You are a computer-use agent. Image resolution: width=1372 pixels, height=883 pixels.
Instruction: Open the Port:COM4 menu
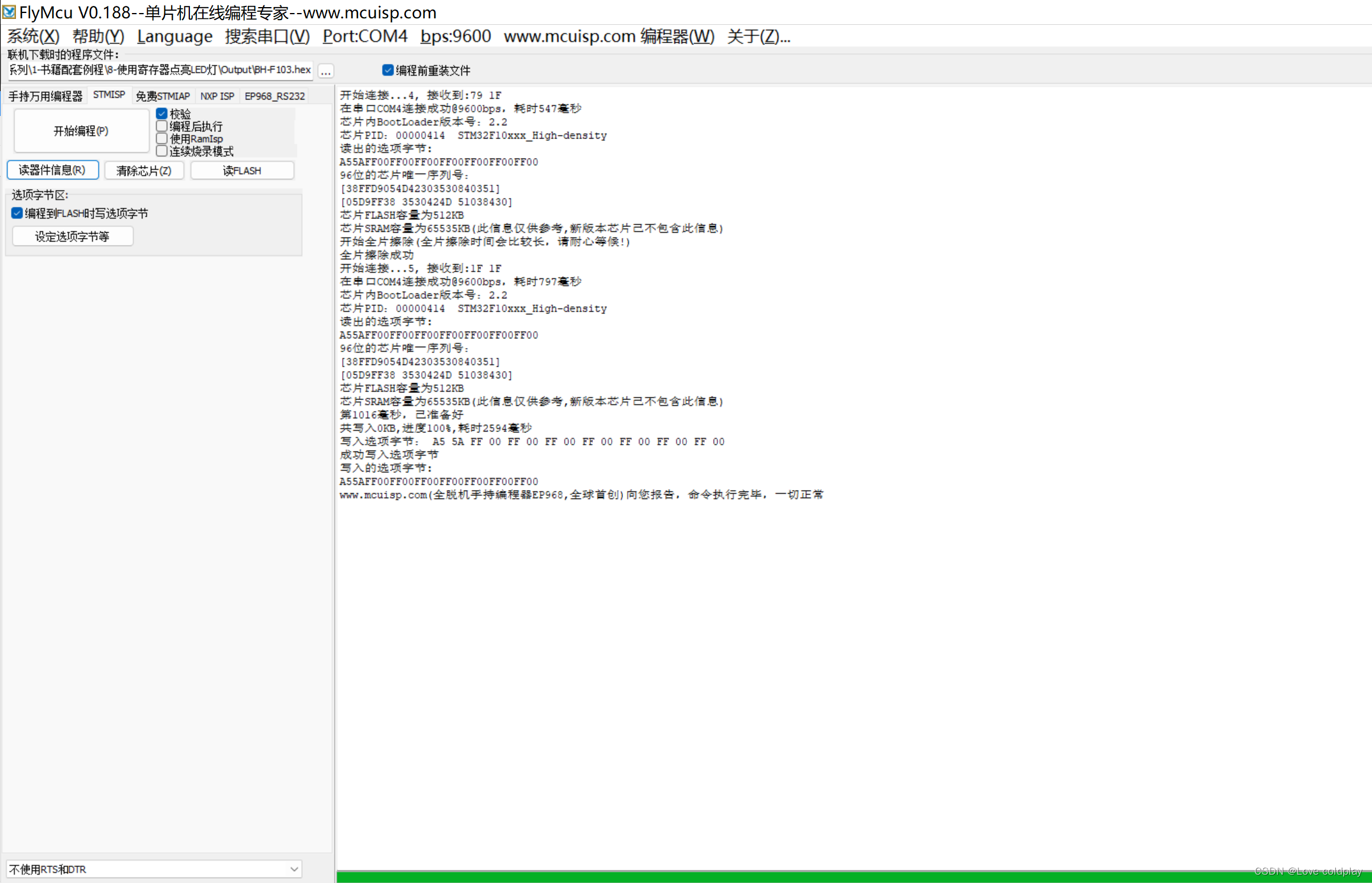coord(365,37)
